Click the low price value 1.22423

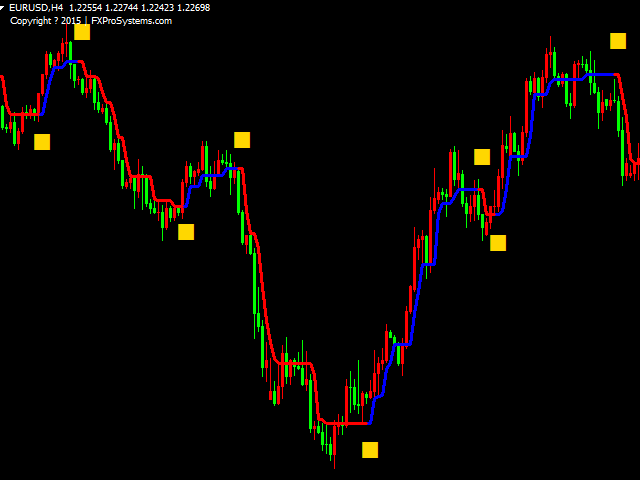coord(157,8)
